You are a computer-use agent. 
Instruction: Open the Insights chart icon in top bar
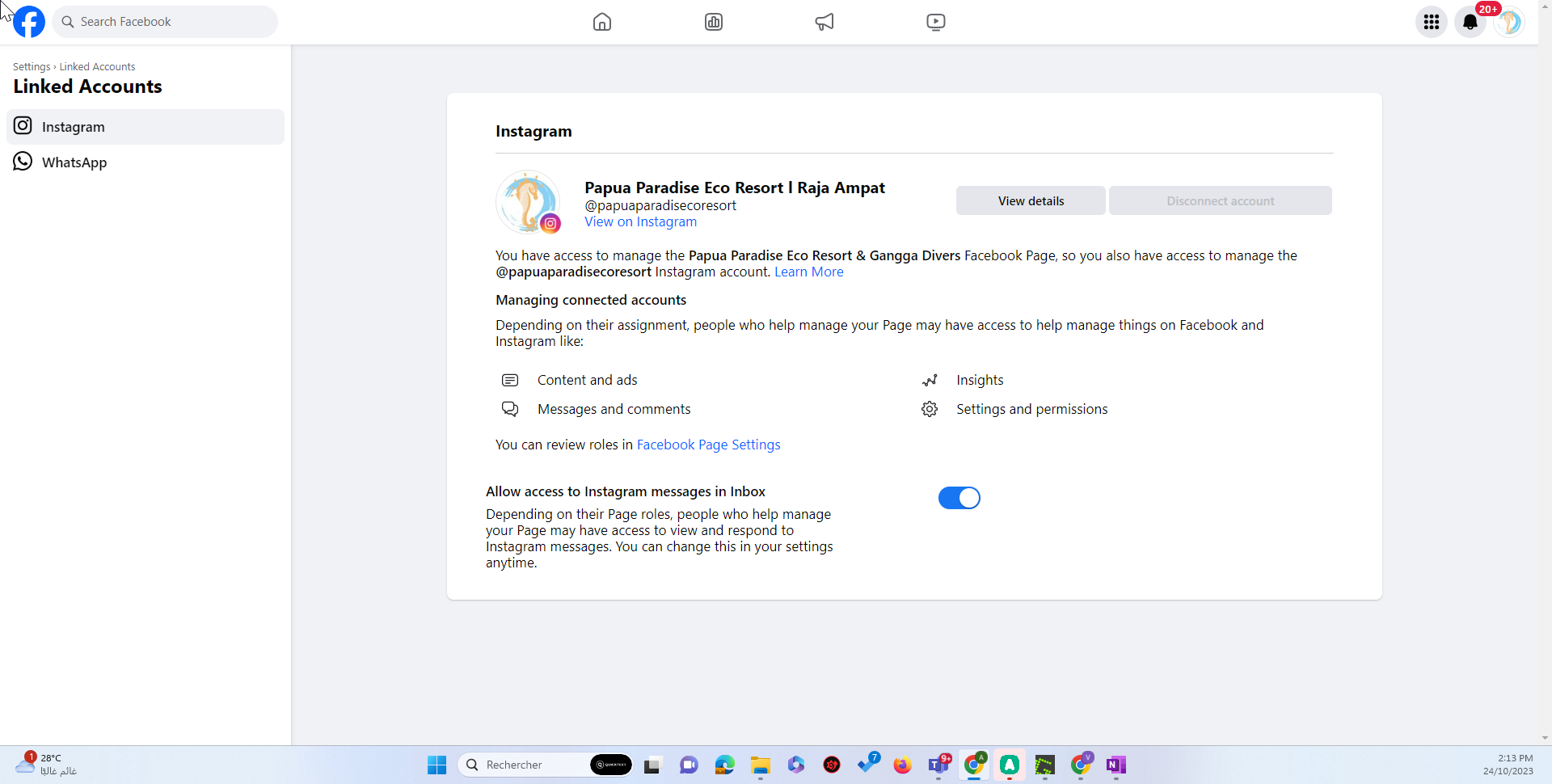714,22
